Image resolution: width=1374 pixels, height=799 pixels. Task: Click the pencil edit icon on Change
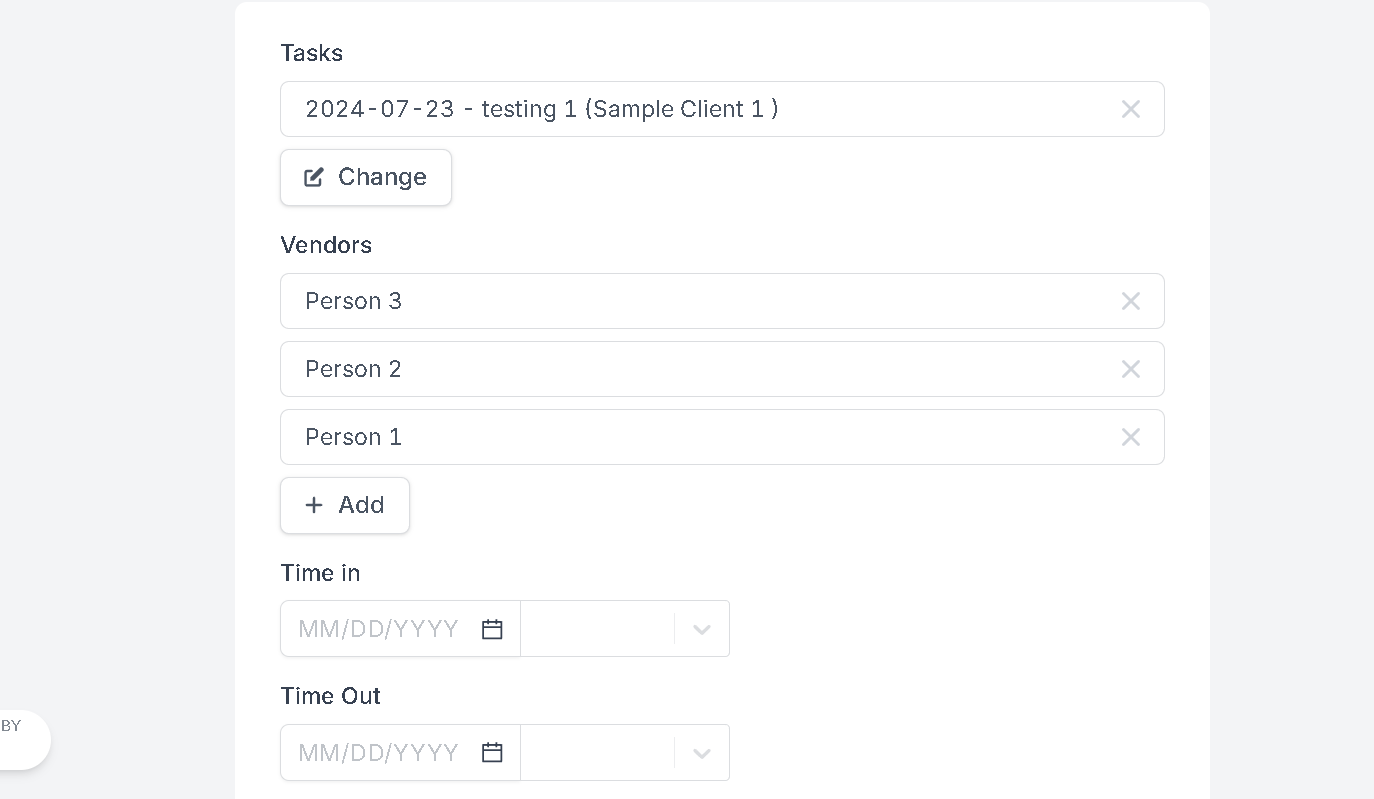pos(314,177)
